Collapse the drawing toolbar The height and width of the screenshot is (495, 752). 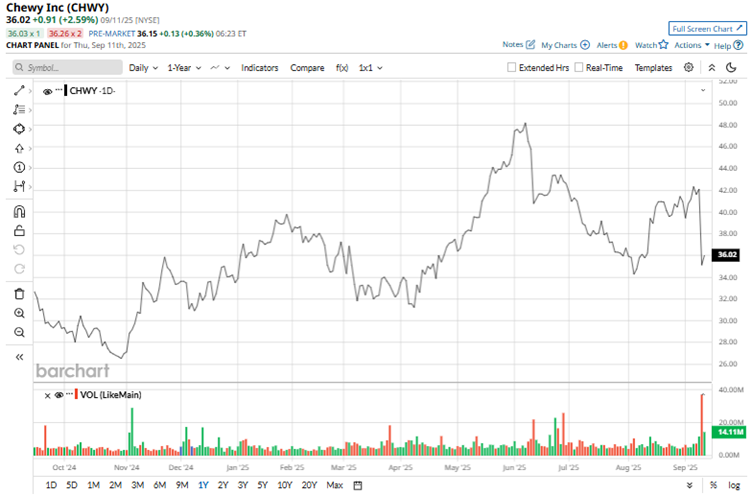pyautogui.click(x=19, y=357)
